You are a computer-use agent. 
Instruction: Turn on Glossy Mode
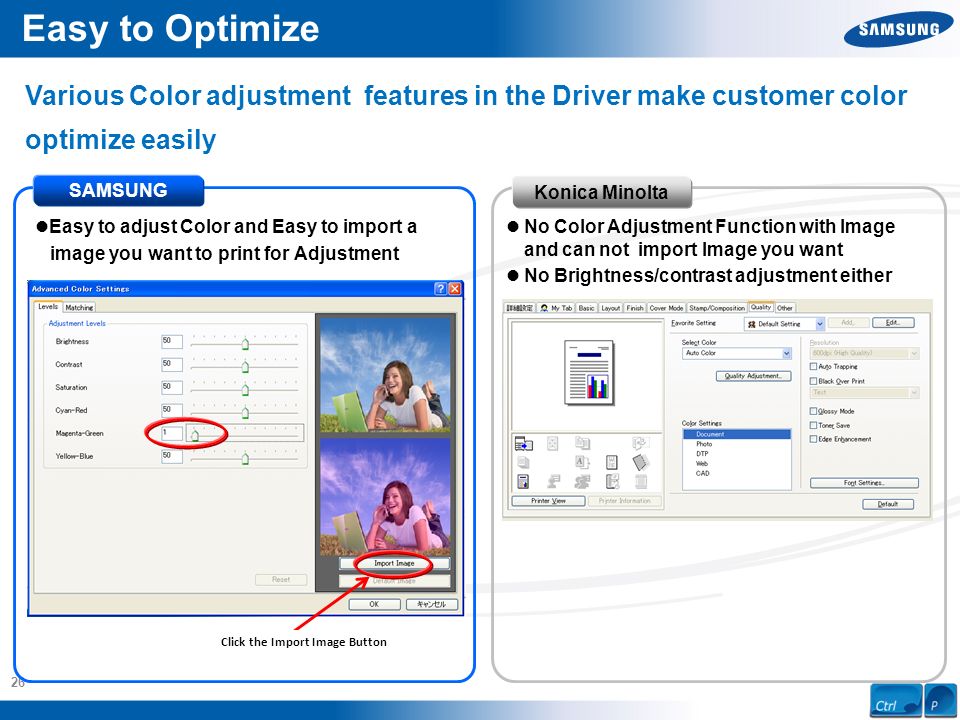[x=813, y=411]
